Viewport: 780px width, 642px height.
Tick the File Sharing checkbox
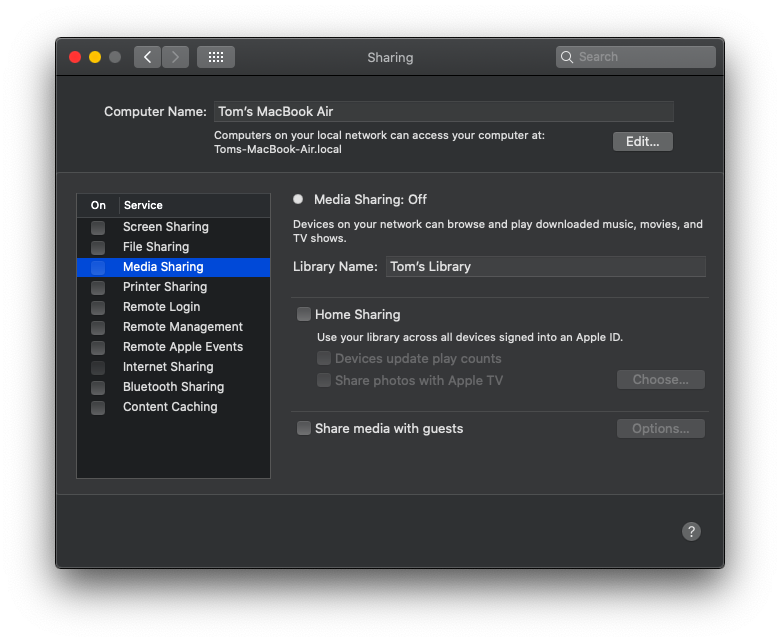click(98, 248)
